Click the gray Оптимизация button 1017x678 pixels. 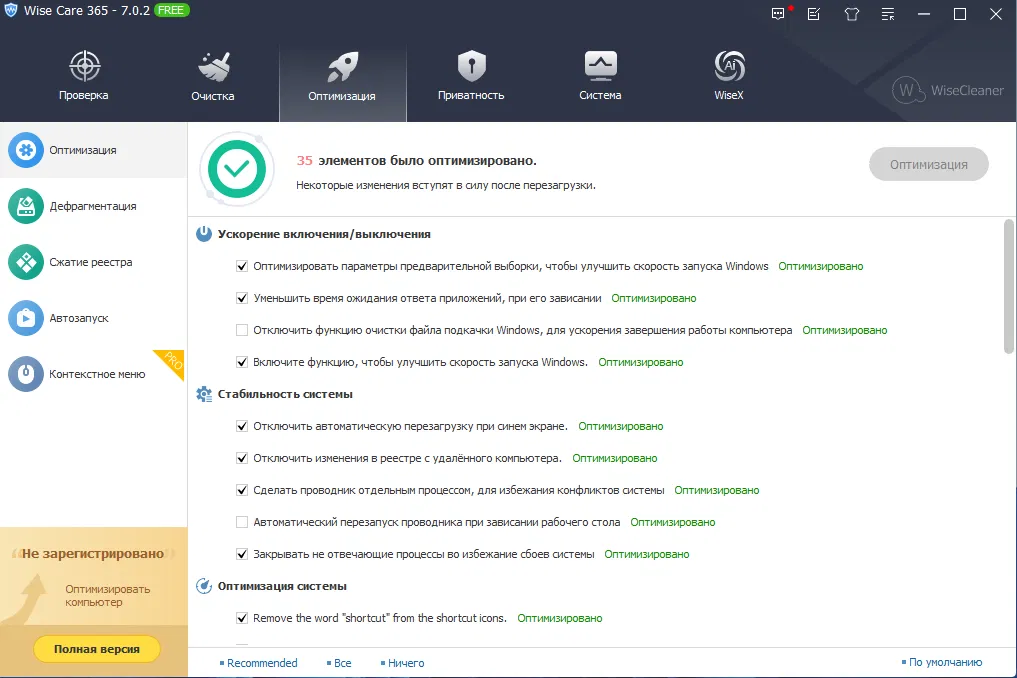tap(928, 165)
